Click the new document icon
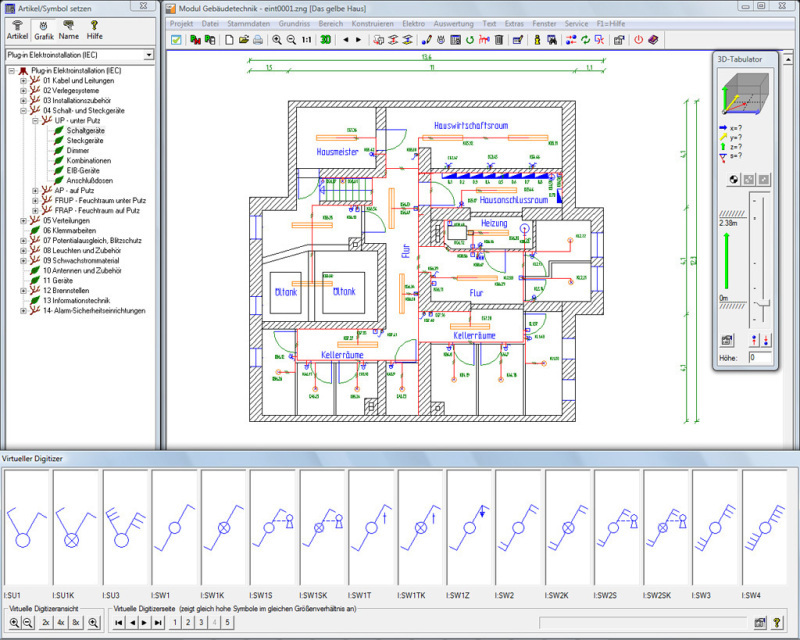Image resolution: width=800 pixels, height=640 pixels. 229,40
